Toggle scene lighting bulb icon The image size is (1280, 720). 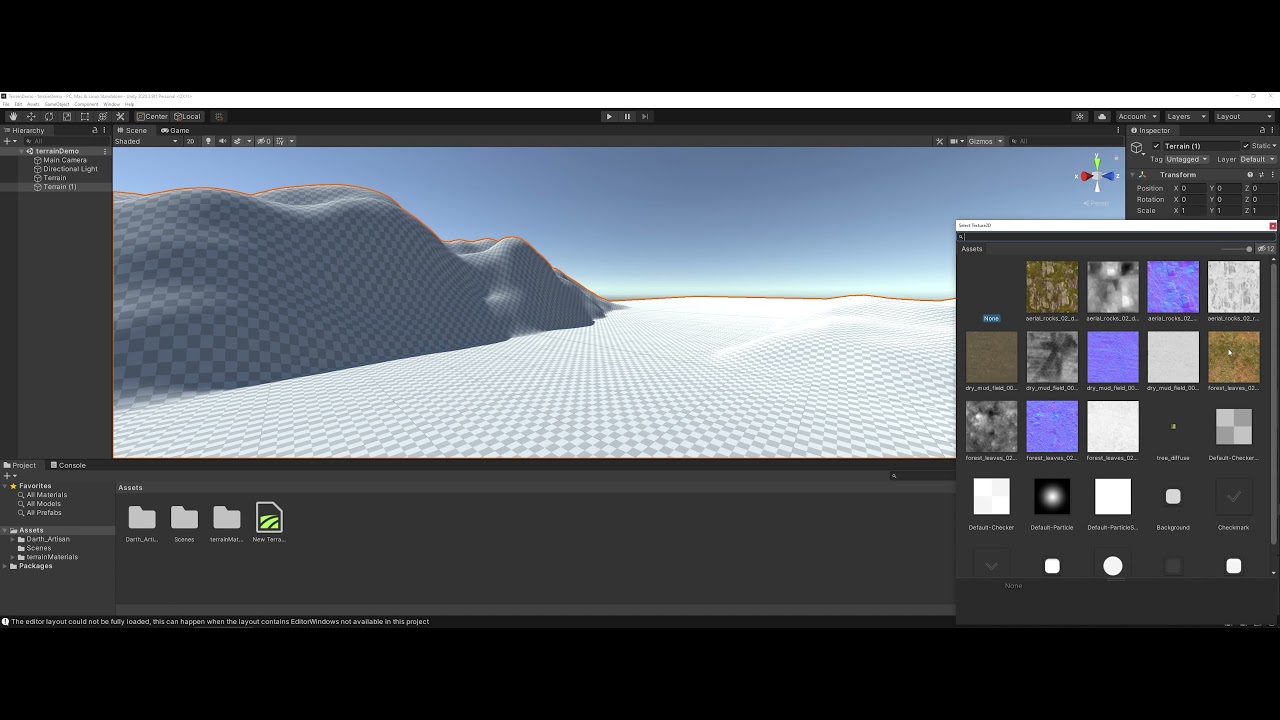pyautogui.click(x=208, y=141)
